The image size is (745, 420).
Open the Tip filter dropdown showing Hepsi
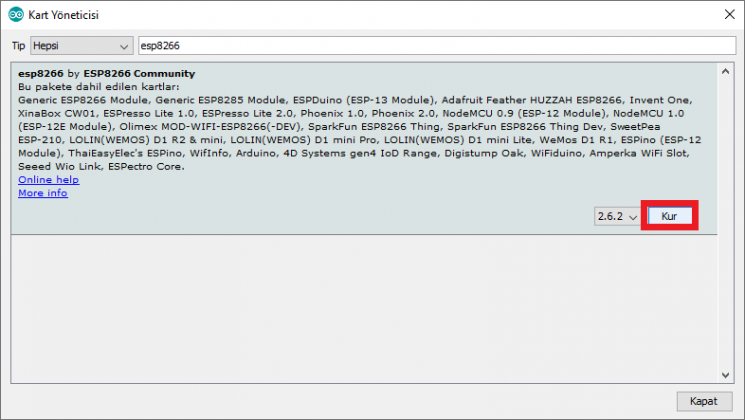coord(81,46)
